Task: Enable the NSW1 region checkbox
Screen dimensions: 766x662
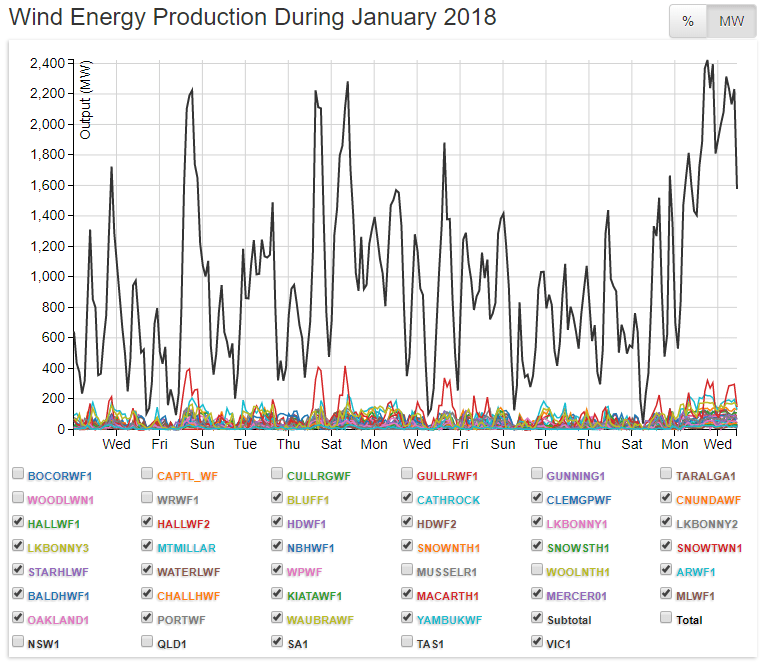Action: click(x=18, y=642)
